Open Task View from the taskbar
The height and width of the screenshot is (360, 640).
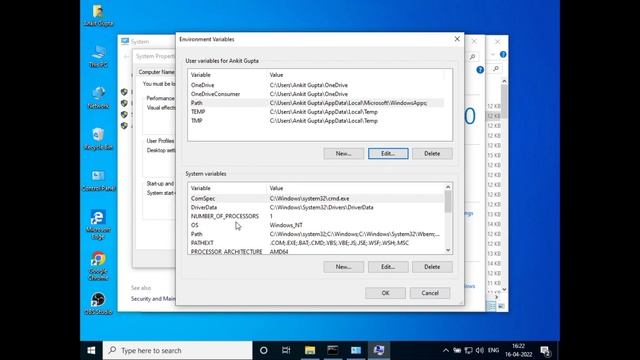(286, 350)
